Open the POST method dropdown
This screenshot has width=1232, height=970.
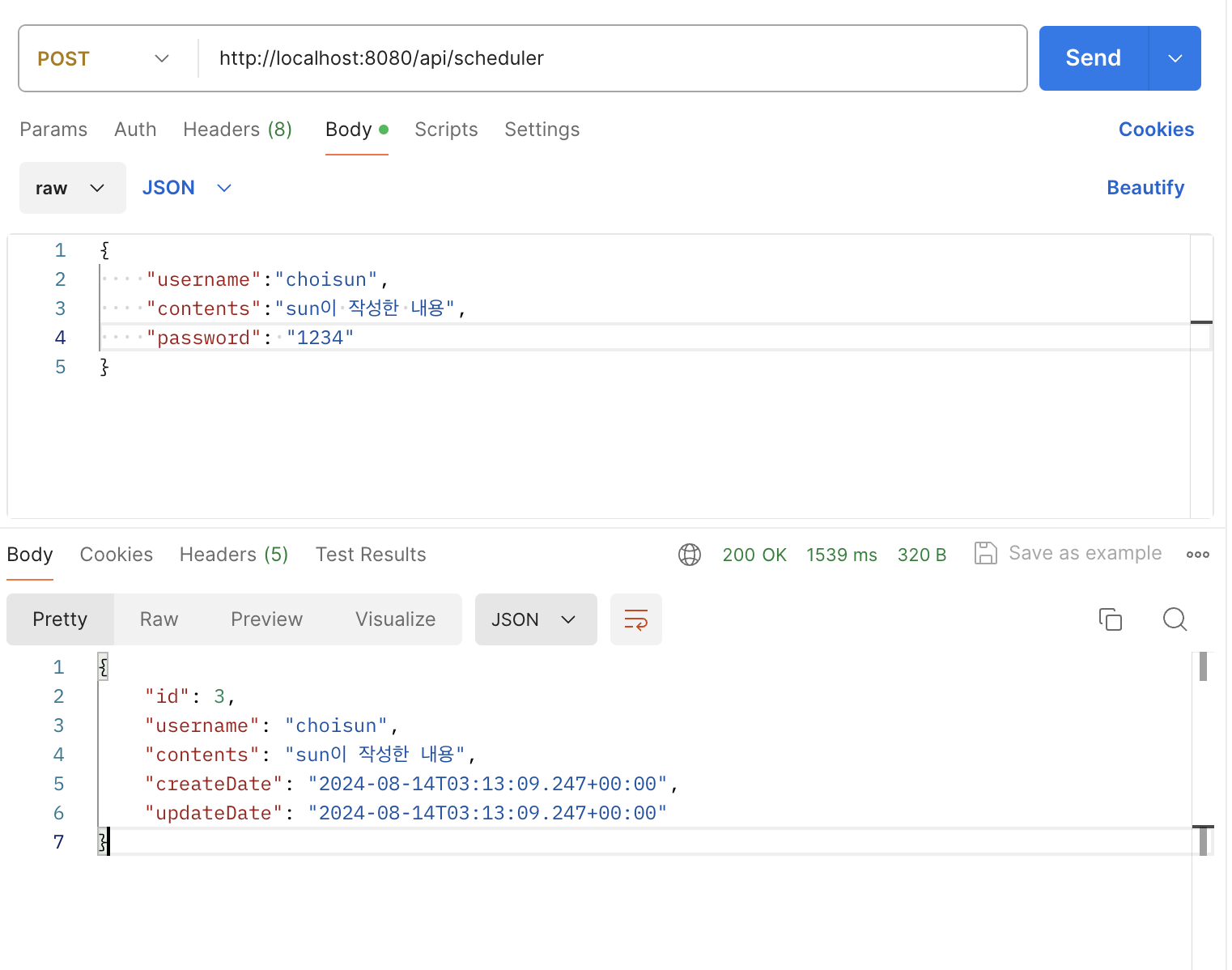(x=104, y=58)
